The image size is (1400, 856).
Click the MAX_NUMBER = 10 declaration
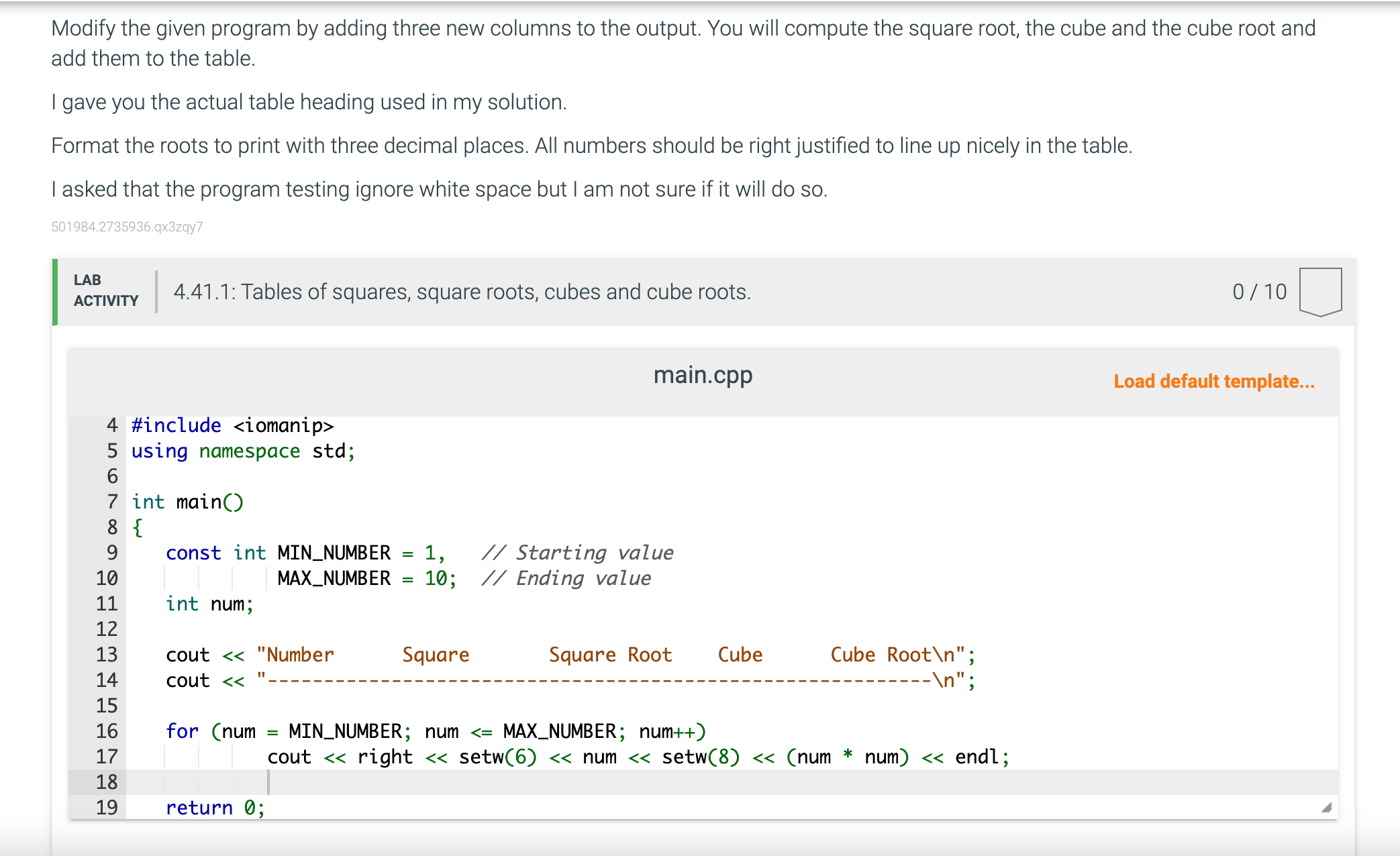click(366, 578)
